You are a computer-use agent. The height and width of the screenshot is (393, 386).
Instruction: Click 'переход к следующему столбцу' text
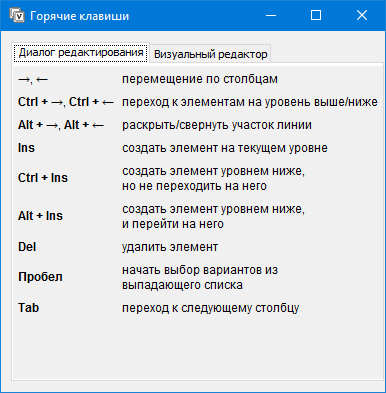click(211, 308)
